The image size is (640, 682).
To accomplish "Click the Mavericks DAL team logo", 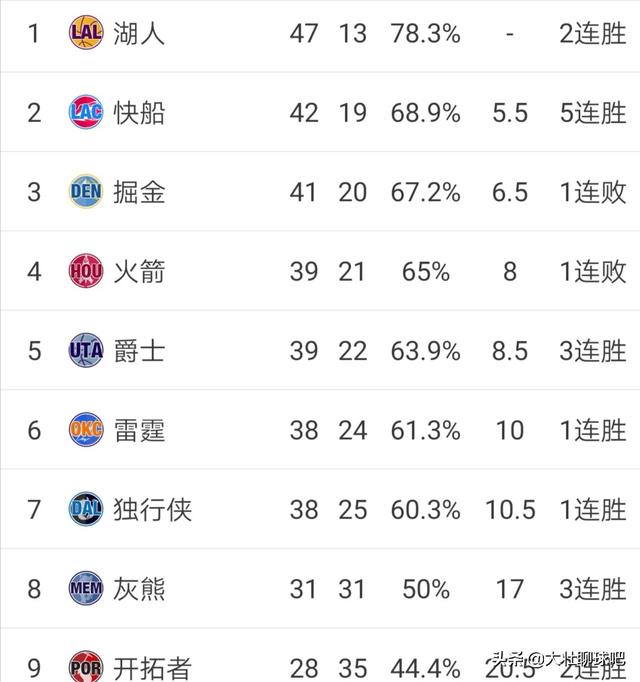I will click(x=86, y=509).
